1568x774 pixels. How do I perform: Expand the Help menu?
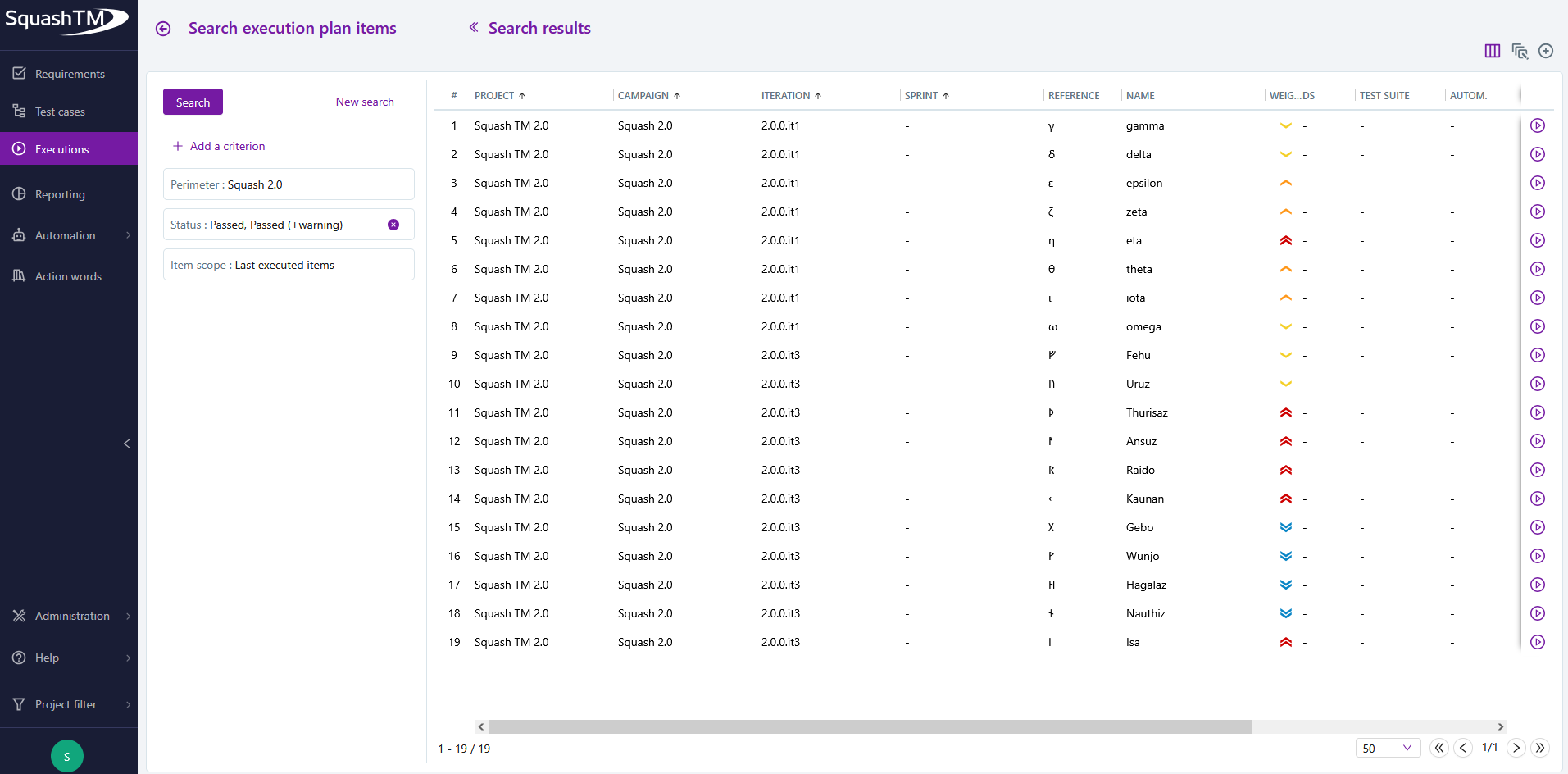(46, 658)
